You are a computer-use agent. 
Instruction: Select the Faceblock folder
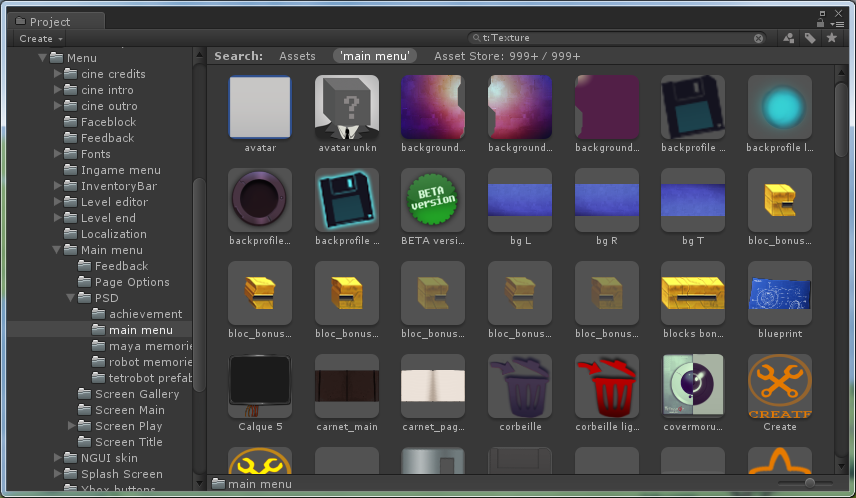[x=100, y=122]
